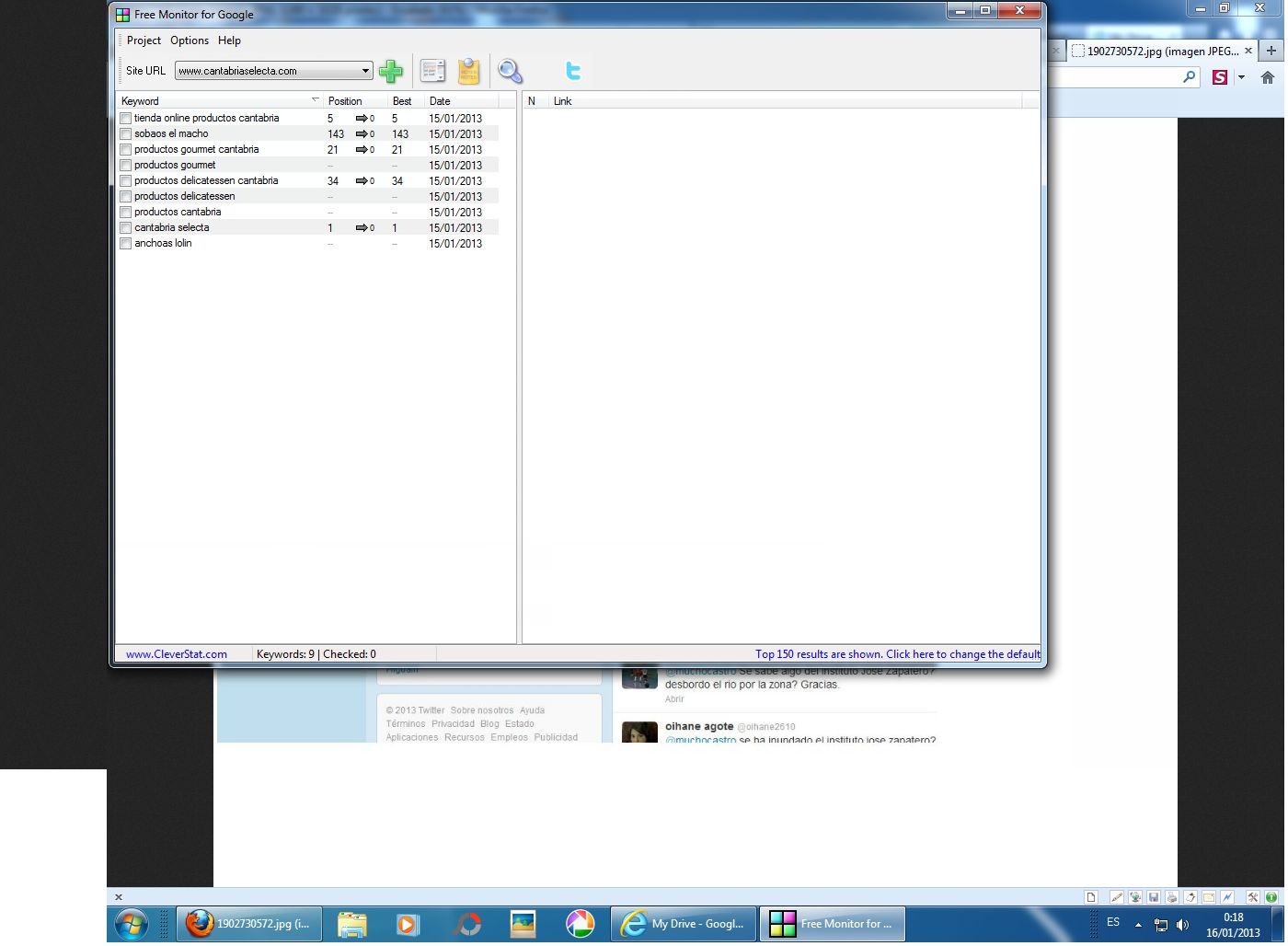Click the yellow pinned note toolbar icon
The width and height of the screenshot is (1288, 946).
click(469, 71)
